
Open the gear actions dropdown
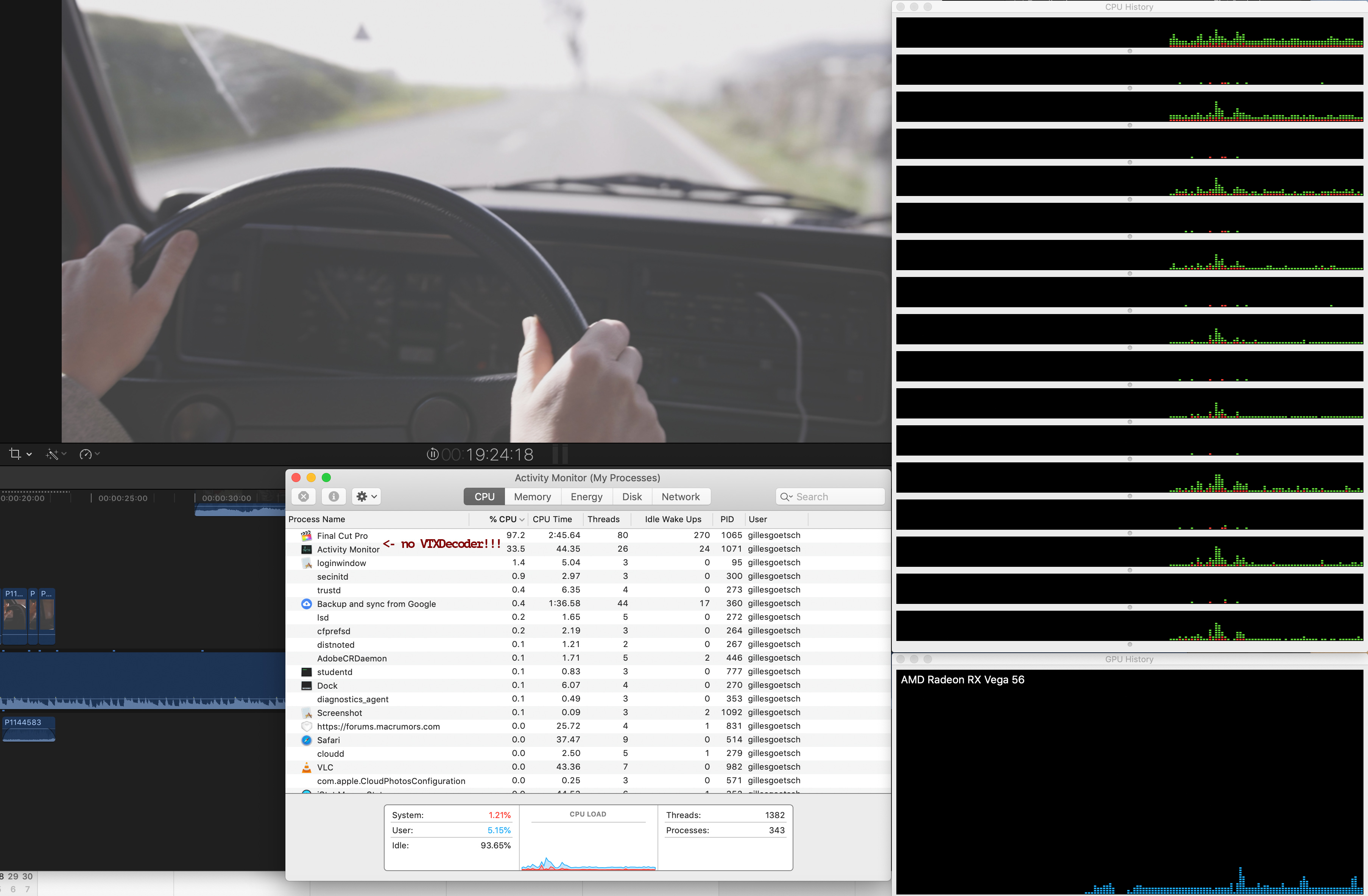tap(366, 496)
